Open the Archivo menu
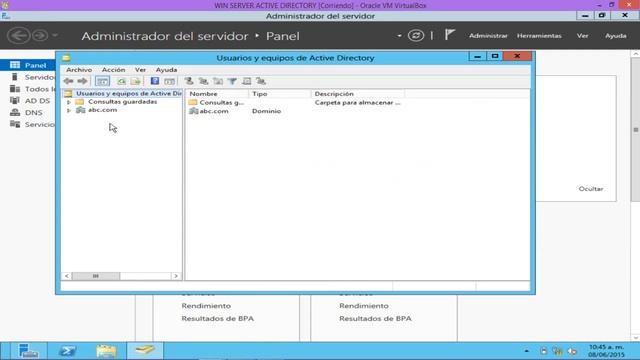This screenshot has width=640, height=360. pos(79,70)
